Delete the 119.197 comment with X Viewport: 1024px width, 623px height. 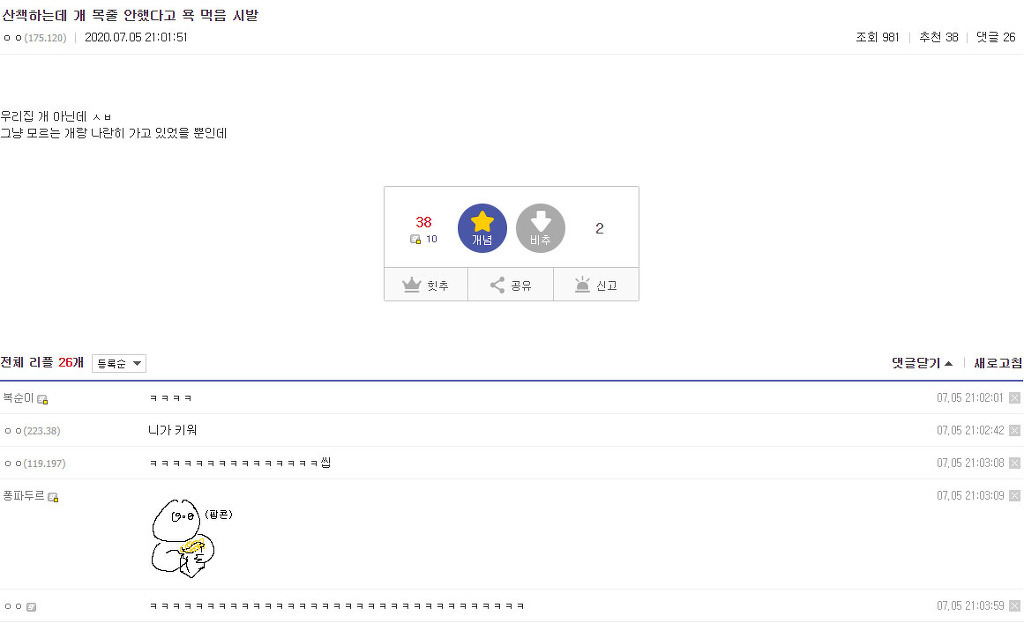point(1014,463)
